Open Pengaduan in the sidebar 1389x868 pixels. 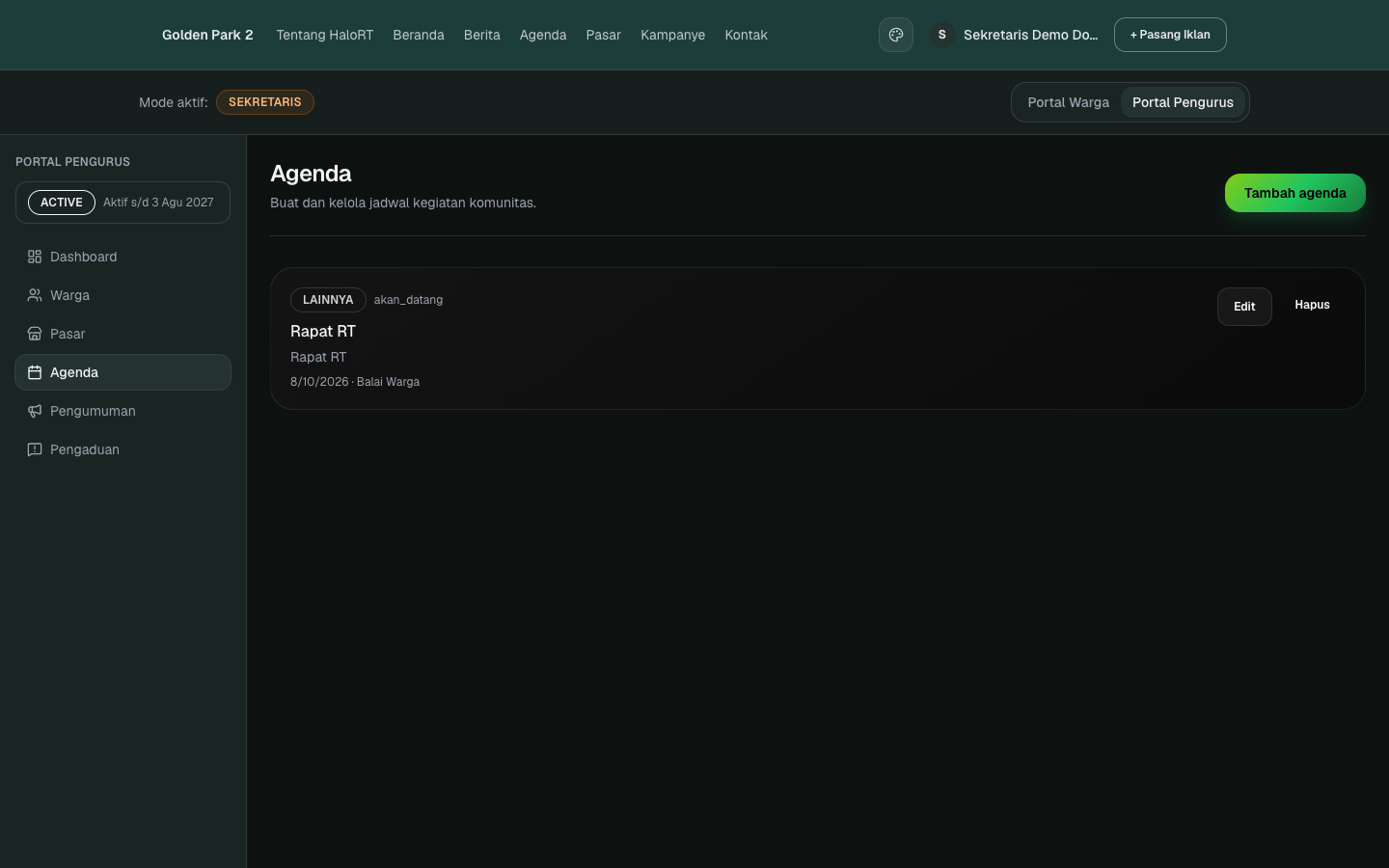(123, 449)
